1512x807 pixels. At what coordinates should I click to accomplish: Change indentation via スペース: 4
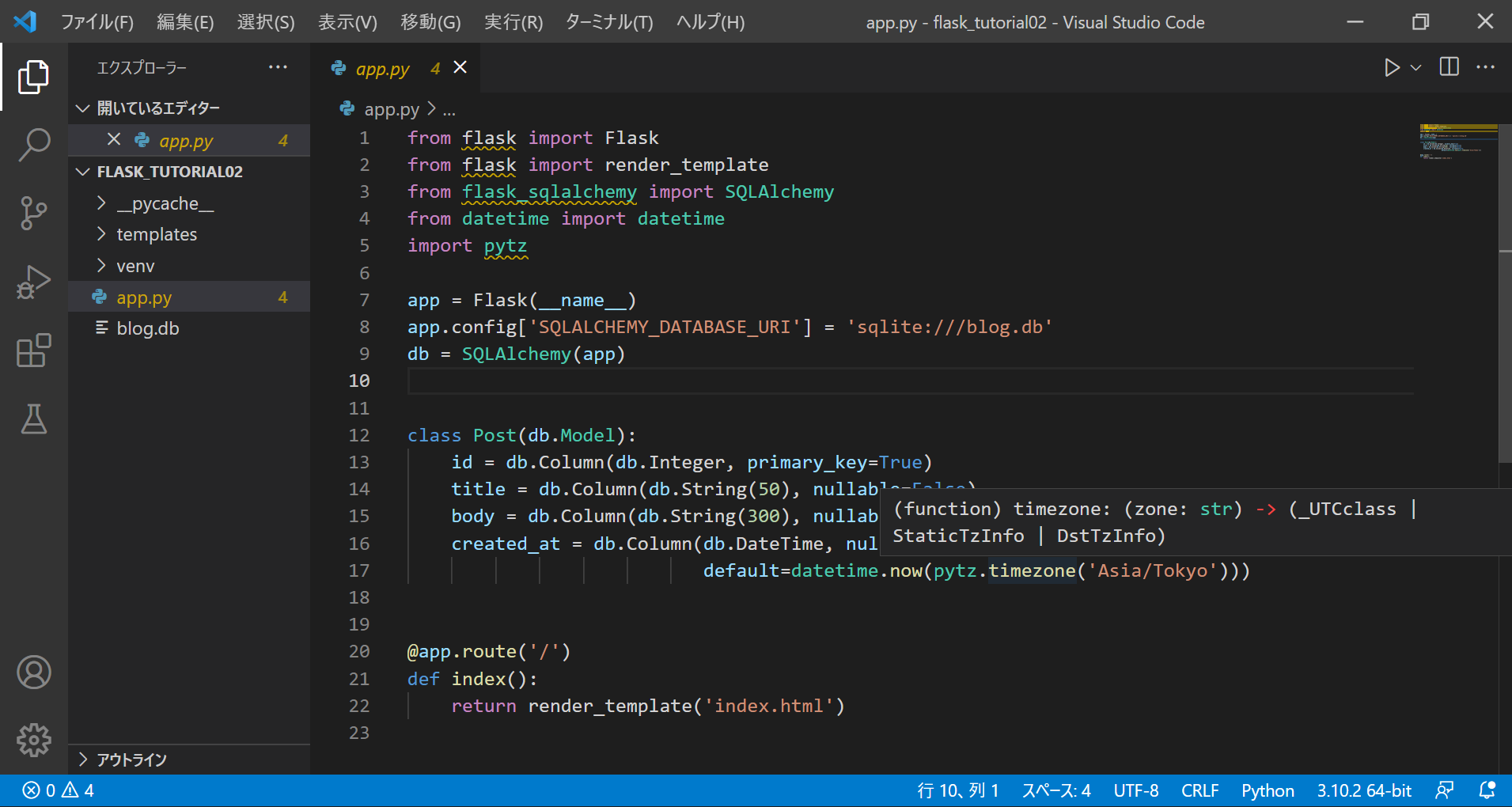[x=1055, y=790]
